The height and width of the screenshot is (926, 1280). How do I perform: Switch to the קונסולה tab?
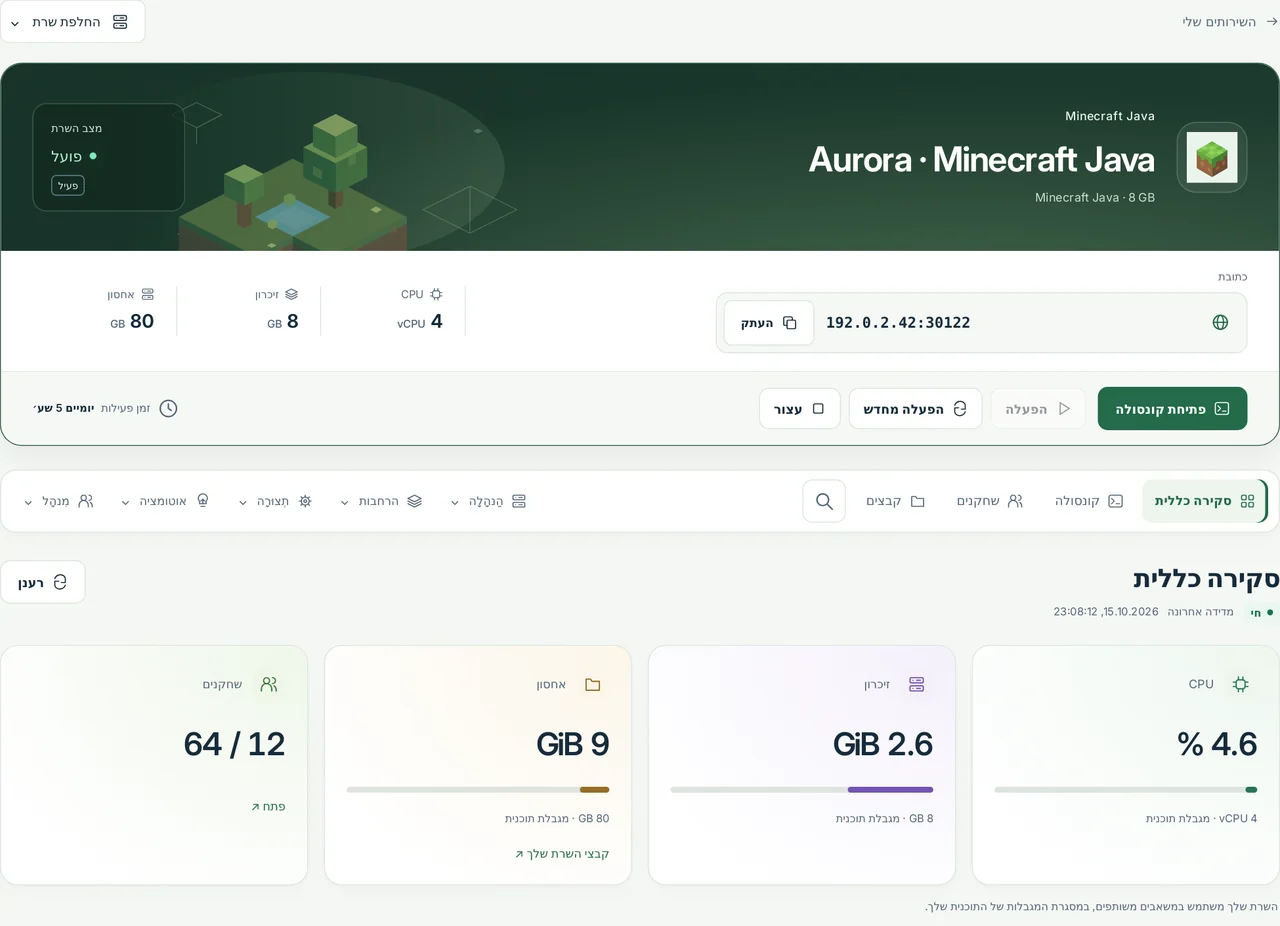(x=1089, y=501)
